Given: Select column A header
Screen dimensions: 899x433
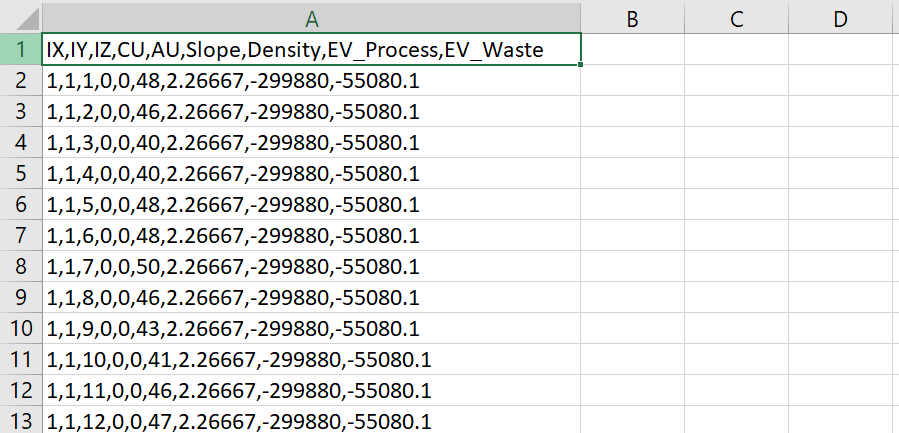Looking at the screenshot, I should pos(311,17).
